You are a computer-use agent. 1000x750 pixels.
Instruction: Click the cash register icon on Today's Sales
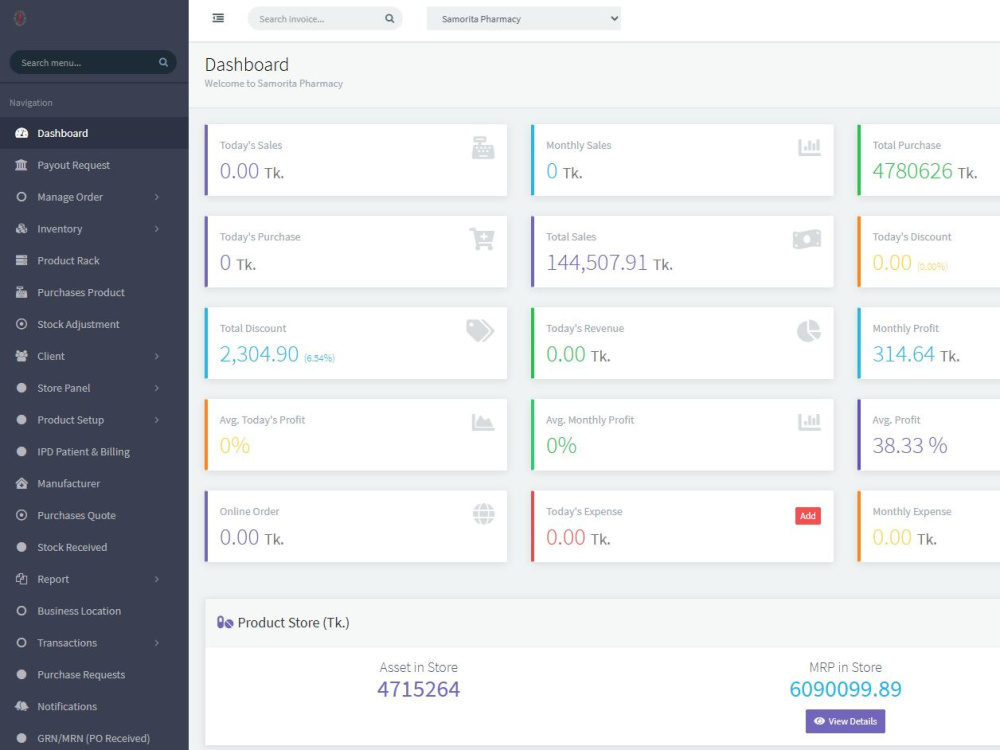pyautogui.click(x=483, y=147)
